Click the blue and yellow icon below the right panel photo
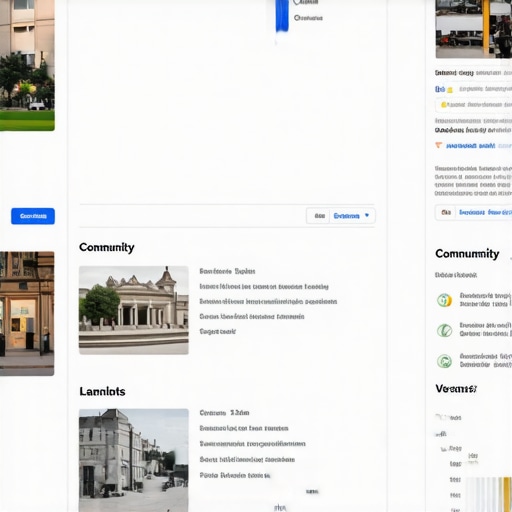 point(444,89)
